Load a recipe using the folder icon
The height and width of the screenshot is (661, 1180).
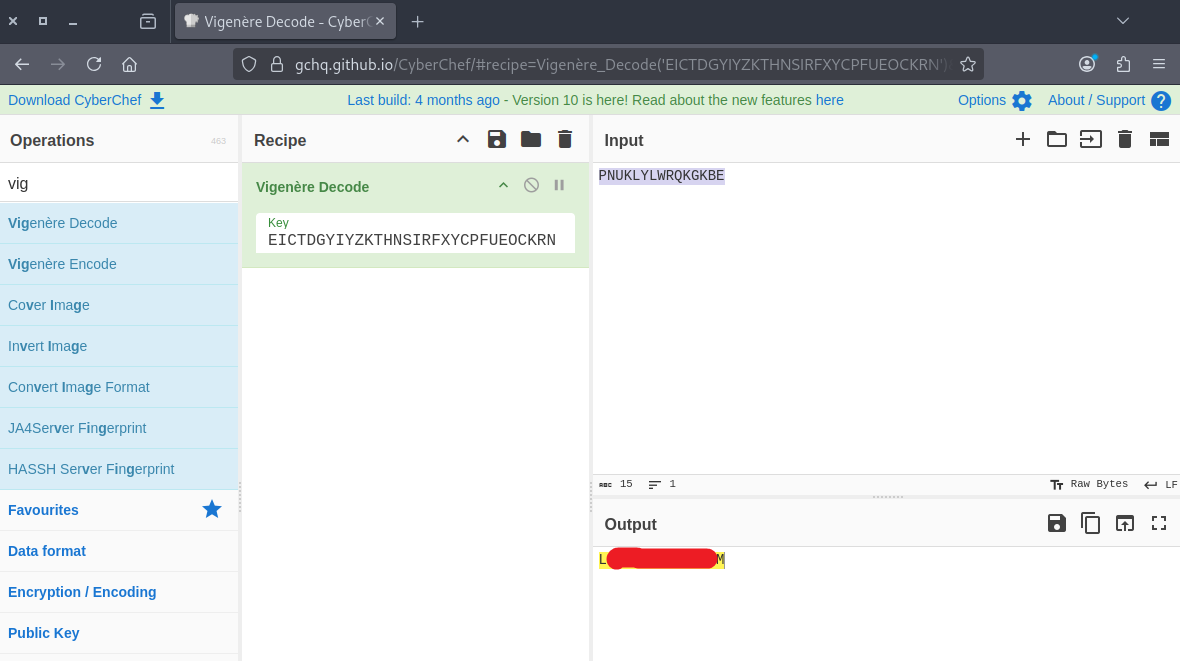pyautogui.click(x=531, y=140)
